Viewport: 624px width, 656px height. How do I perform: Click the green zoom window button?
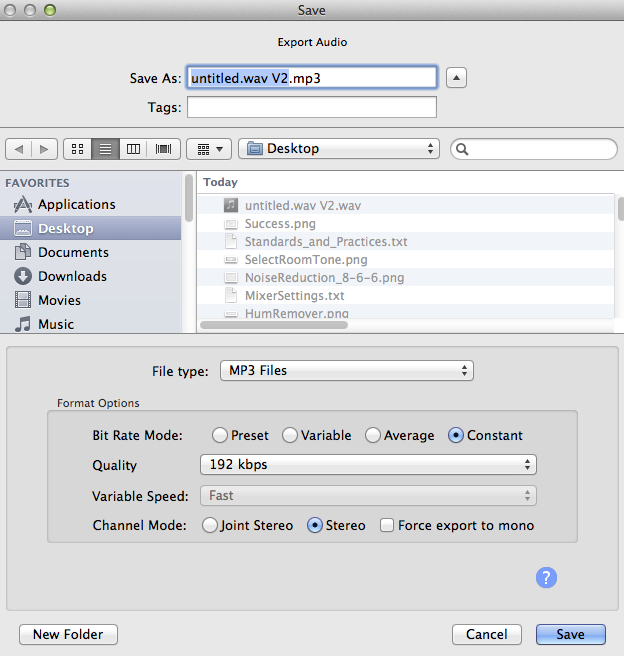tap(50, 10)
